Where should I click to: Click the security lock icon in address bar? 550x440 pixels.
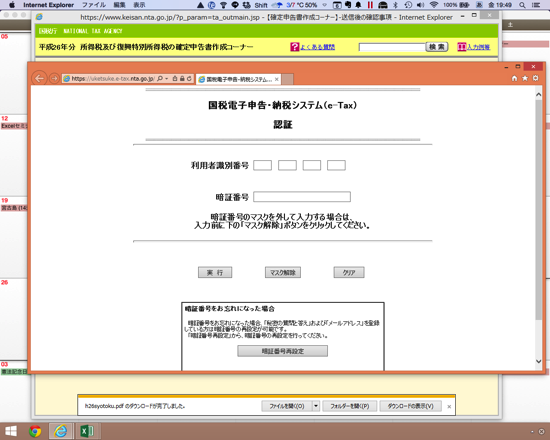[182, 79]
